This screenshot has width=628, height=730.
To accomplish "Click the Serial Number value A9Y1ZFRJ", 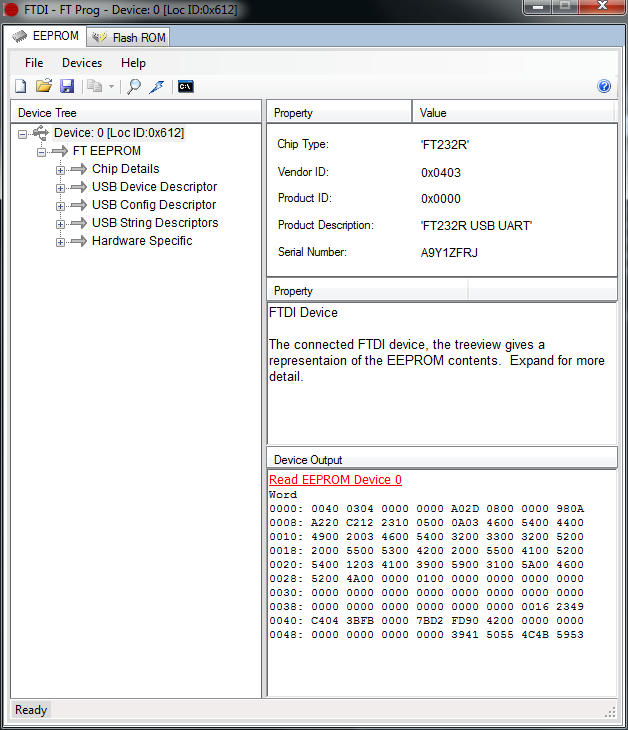I will (449, 253).
